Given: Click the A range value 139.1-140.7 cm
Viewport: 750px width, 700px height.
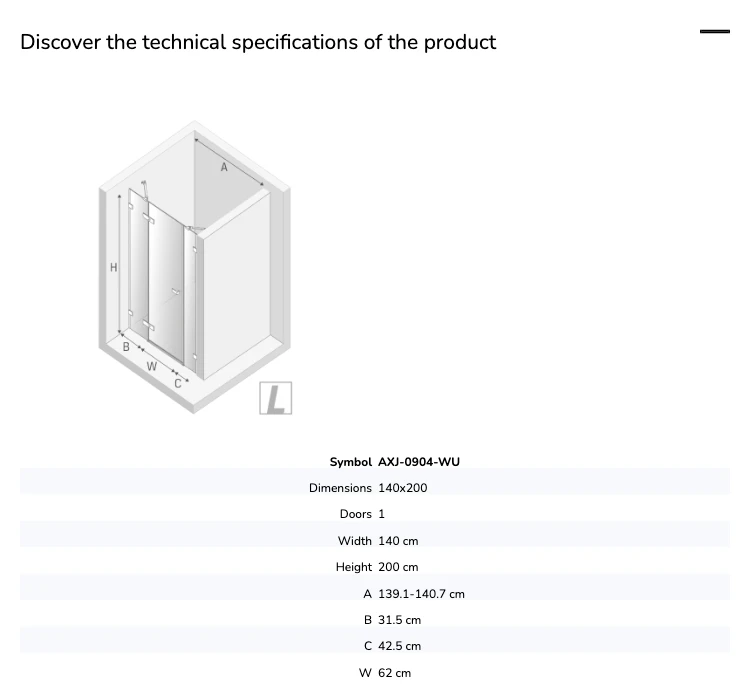Looking at the screenshot, I should click(421, 594).
